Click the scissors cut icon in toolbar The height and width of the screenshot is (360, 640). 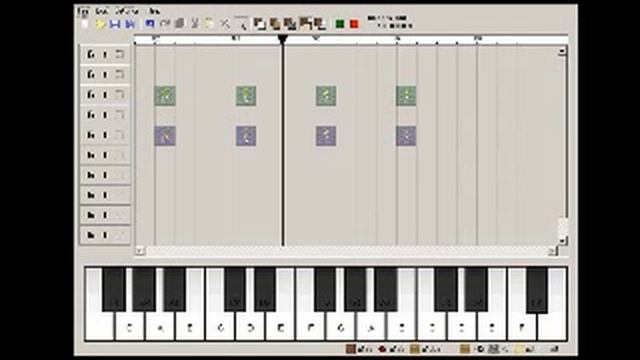194,24
